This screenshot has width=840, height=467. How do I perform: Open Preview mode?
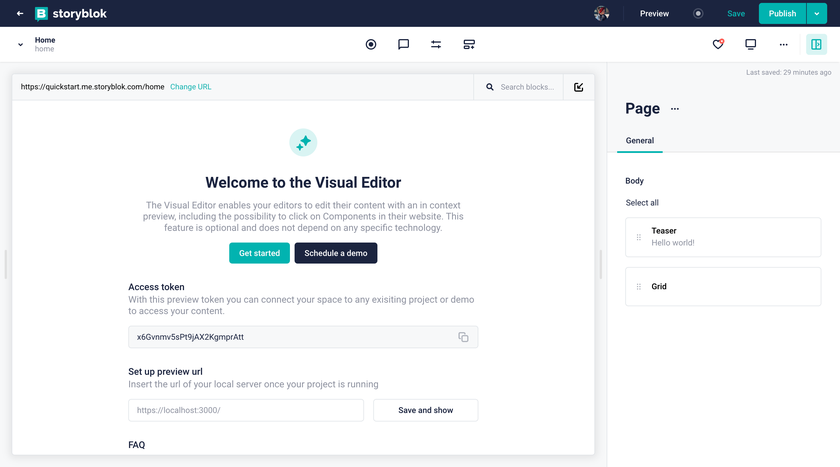click(x=654, y=13)
